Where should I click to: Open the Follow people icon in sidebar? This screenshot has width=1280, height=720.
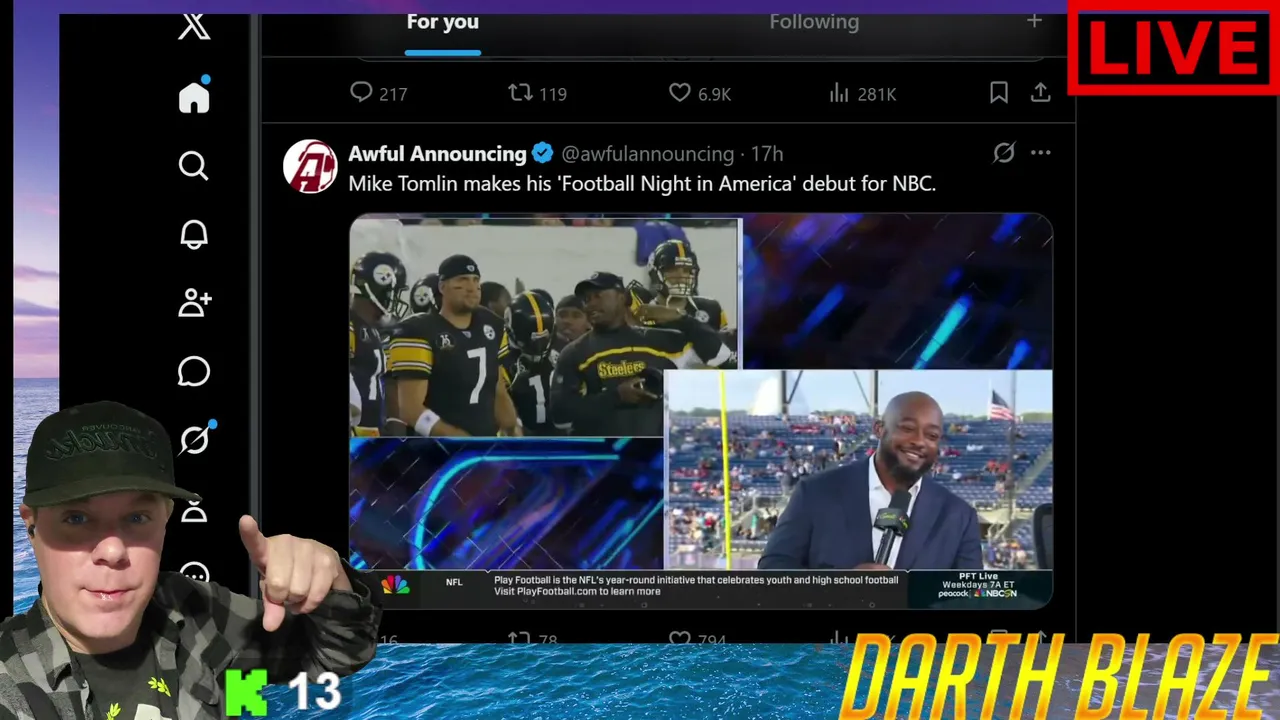194,302
